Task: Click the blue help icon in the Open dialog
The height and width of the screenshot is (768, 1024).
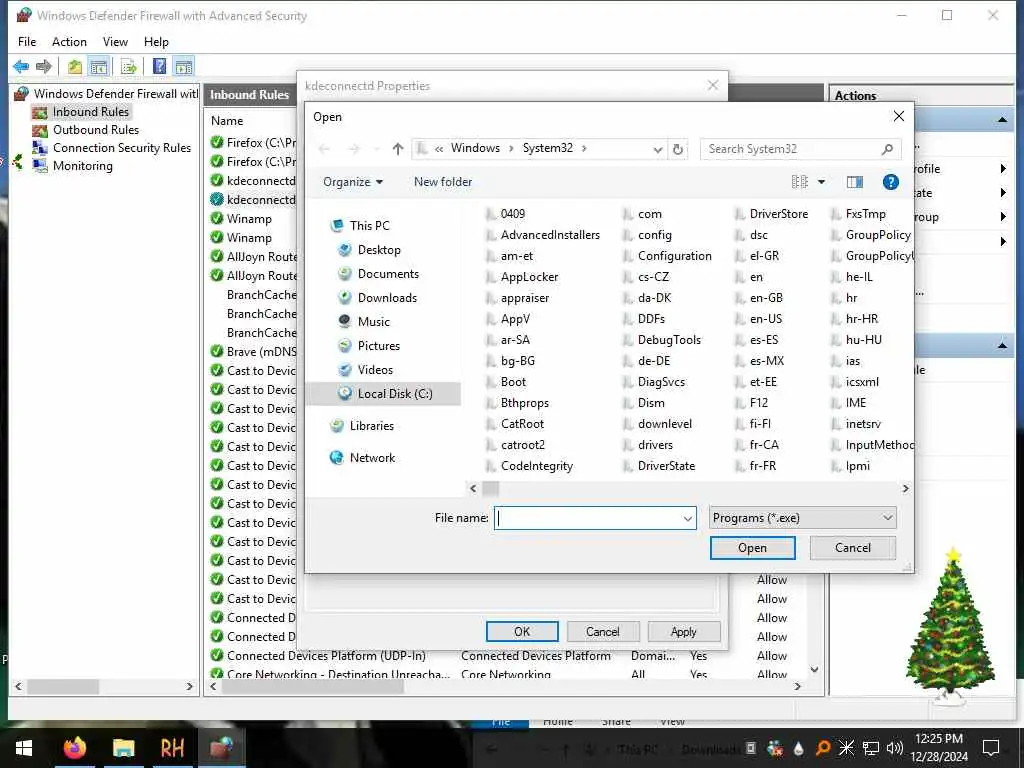Action: (x=891, y=182)
